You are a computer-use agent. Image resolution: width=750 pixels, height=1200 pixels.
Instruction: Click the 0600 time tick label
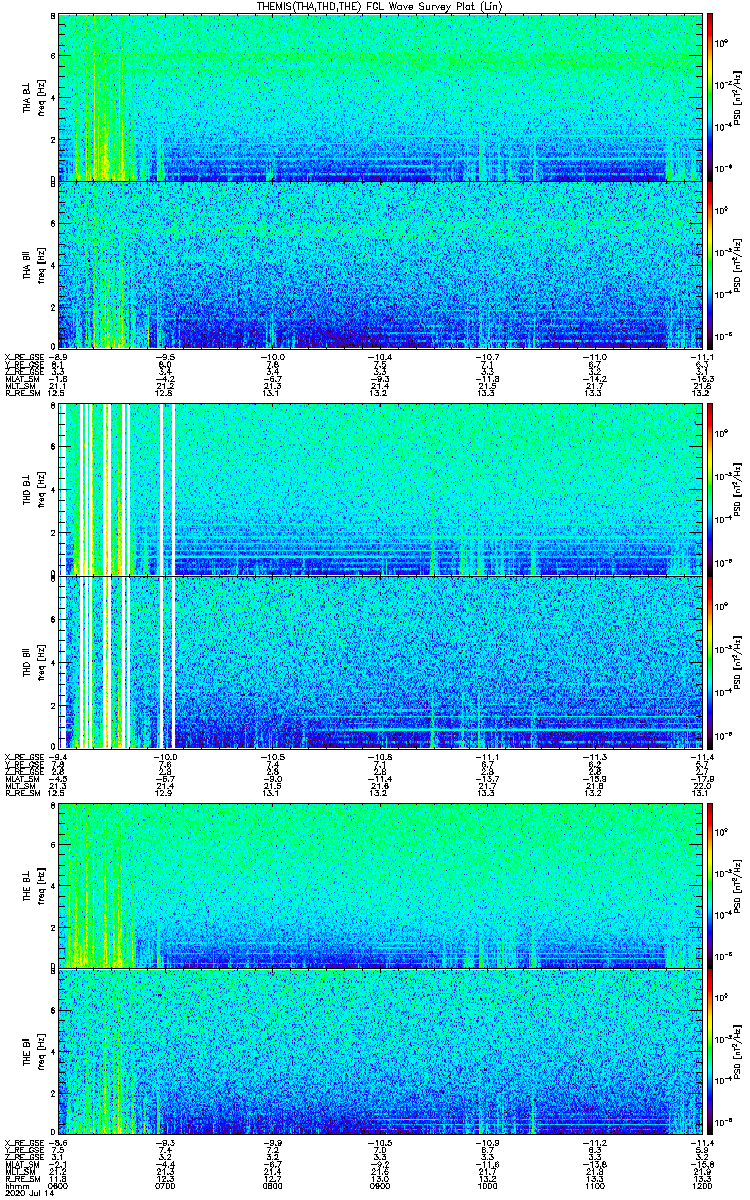click(59, 1185)
